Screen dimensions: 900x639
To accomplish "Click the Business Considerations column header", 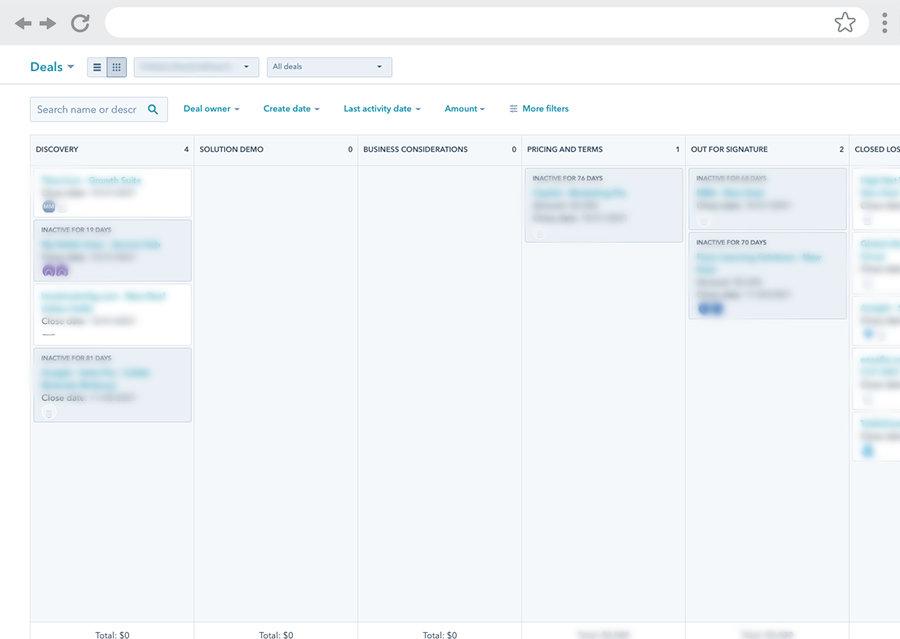I will (x=440, y=149).
